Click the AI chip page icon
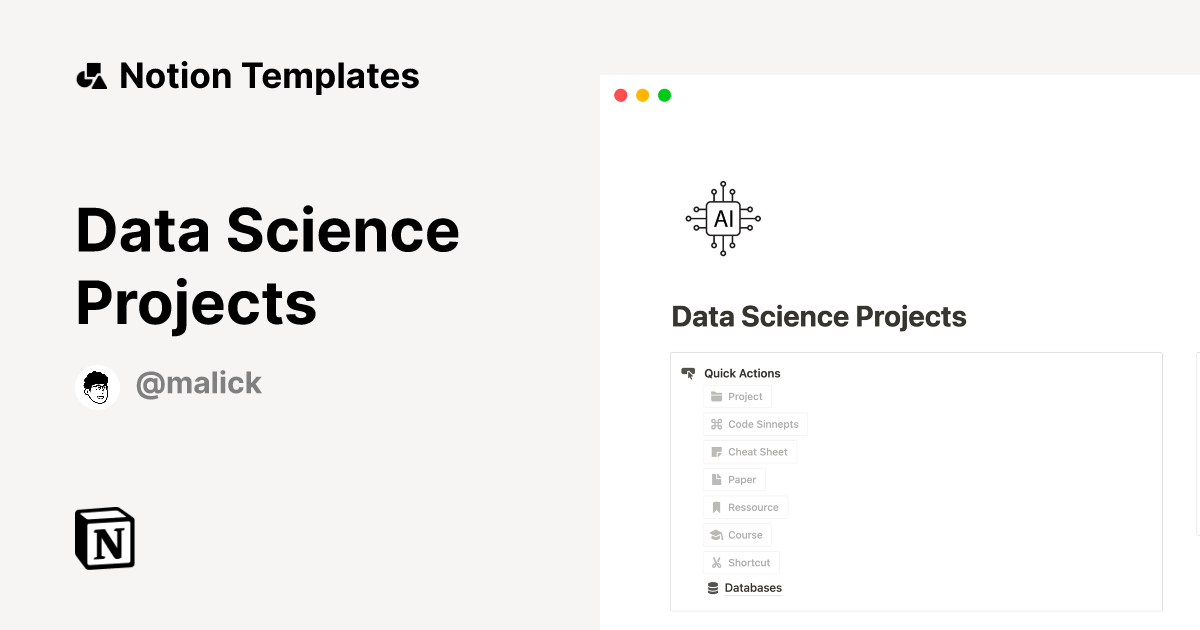1200x630 pixels. click(x=723, y=218)
